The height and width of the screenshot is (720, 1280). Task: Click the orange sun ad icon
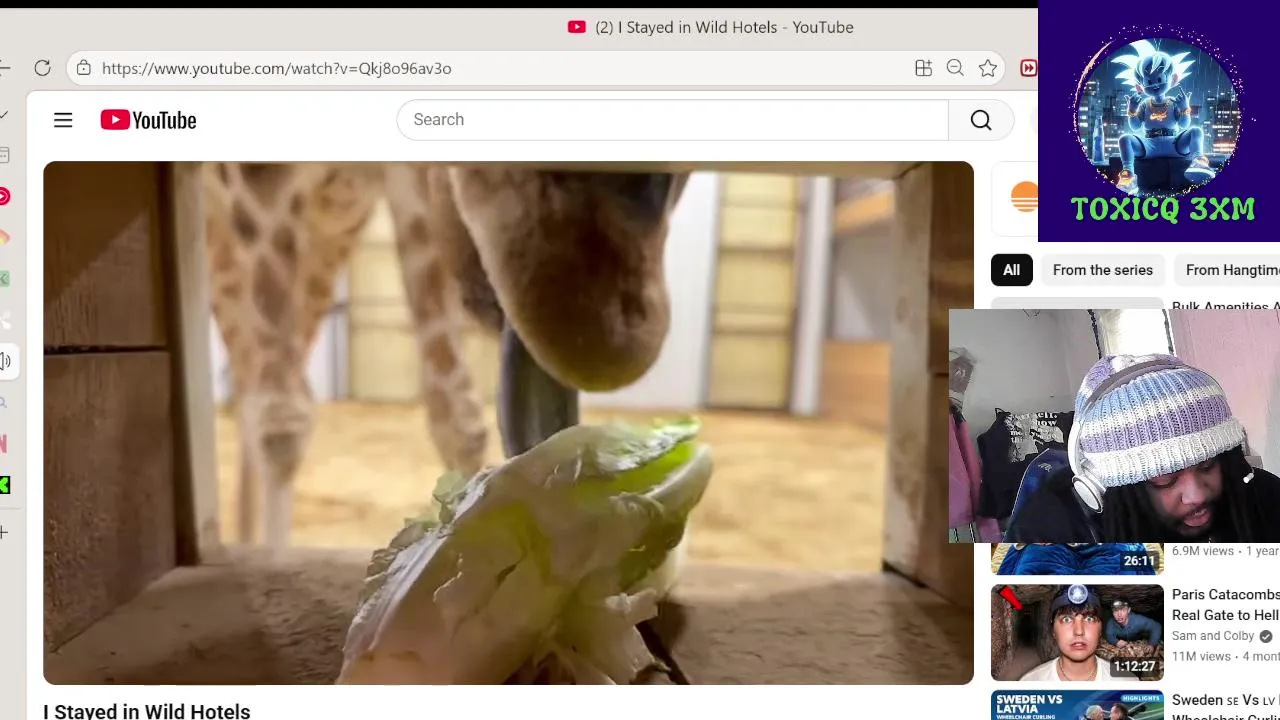click(x=1024, y=197)
